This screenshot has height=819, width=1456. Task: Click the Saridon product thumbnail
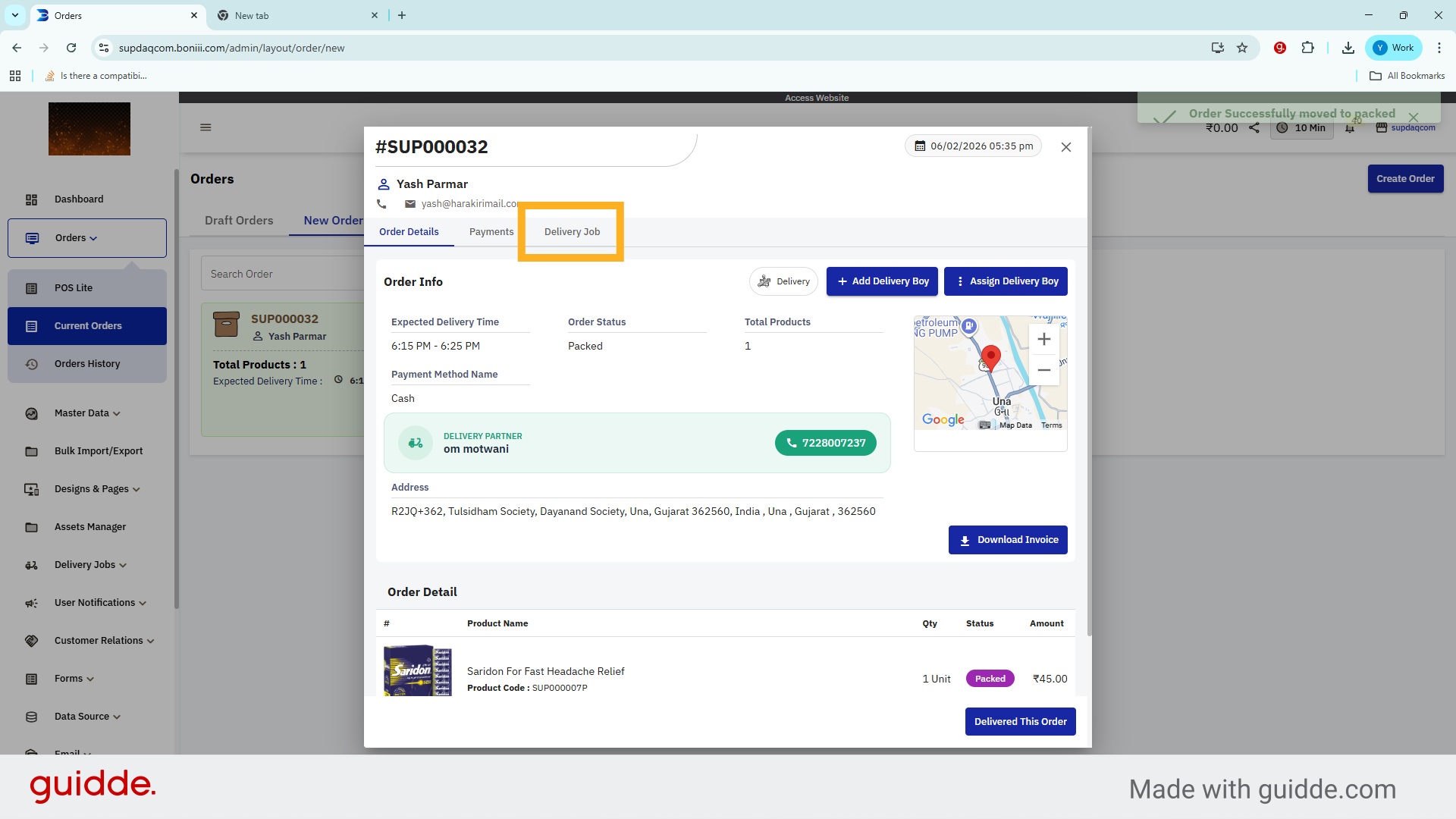[418, 670]
